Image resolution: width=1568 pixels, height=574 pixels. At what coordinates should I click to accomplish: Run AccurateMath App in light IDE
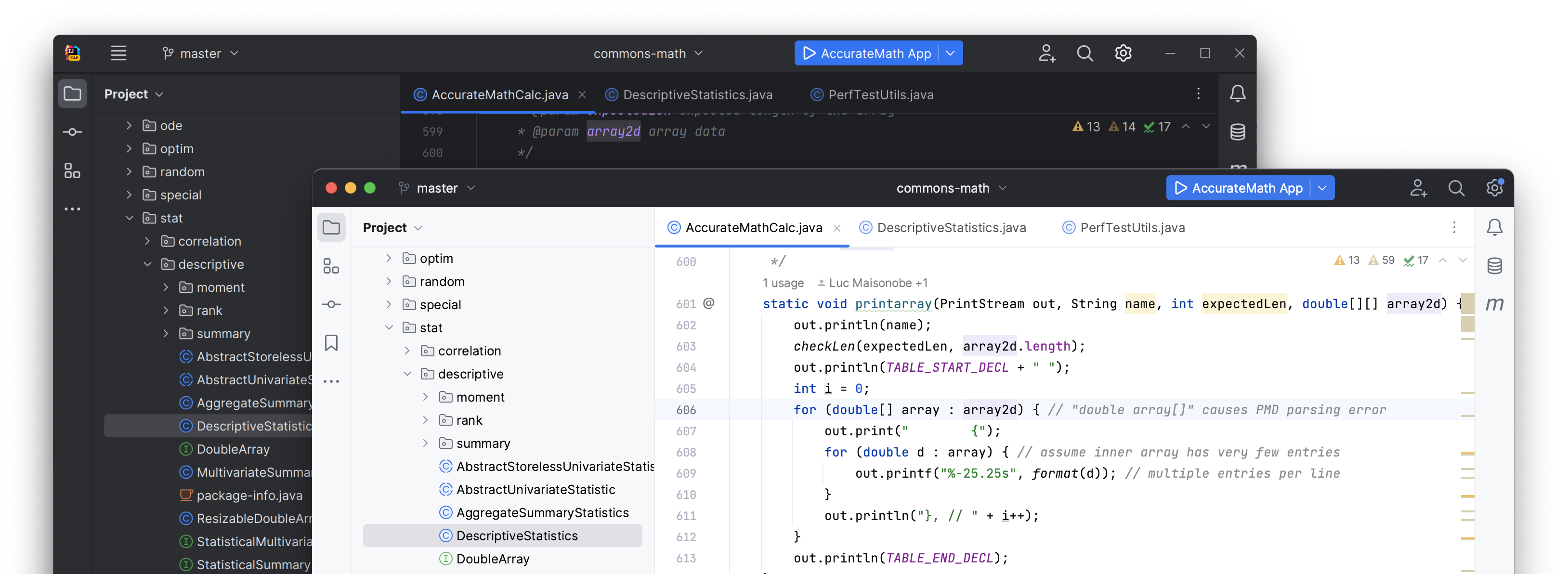click(1238, 188)
